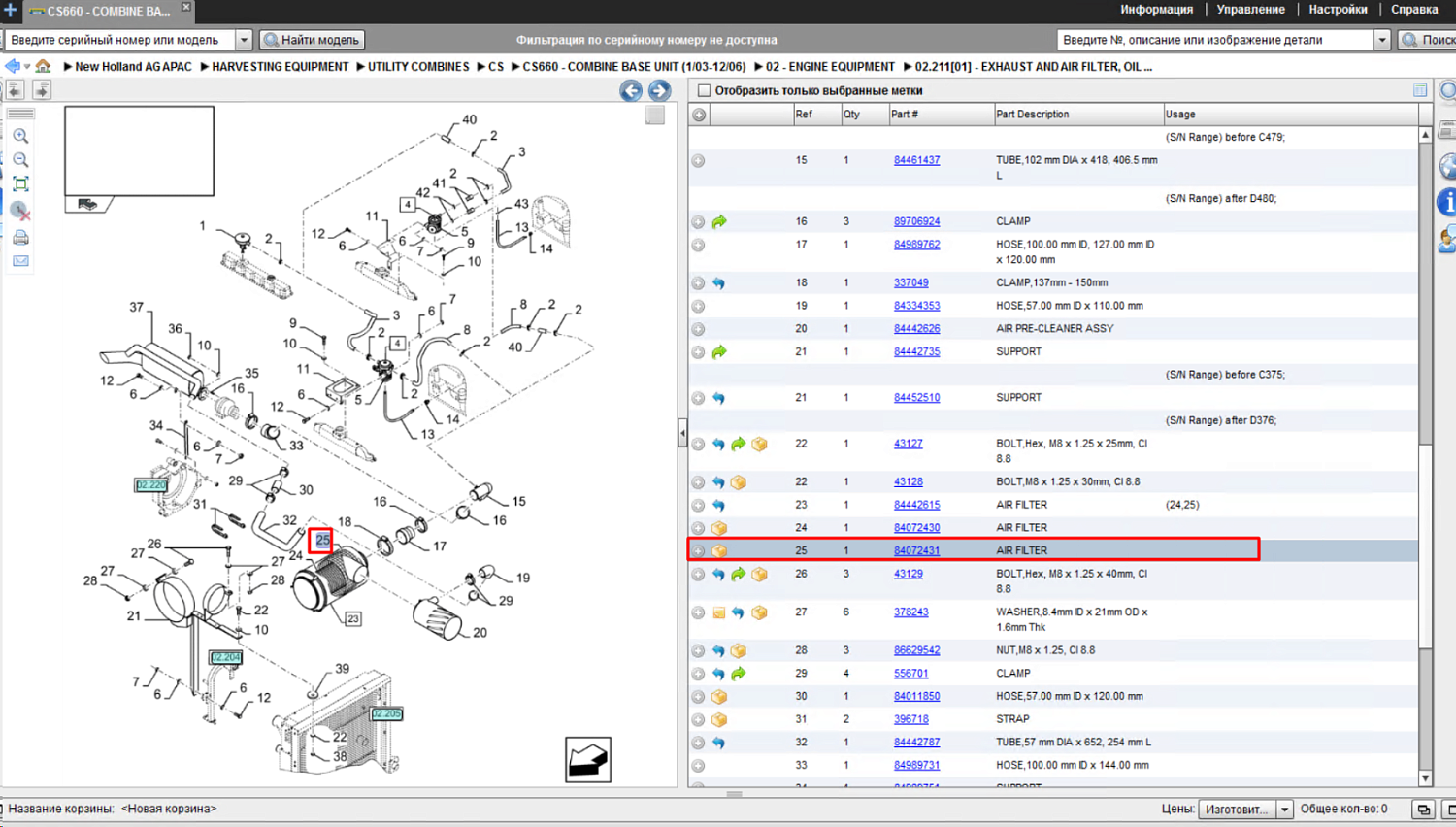Go to UTILITY COMBINES breadcrumb
Image resolution: width=1456 pixels, height=827 pixels.
click(x=418, y=67)
